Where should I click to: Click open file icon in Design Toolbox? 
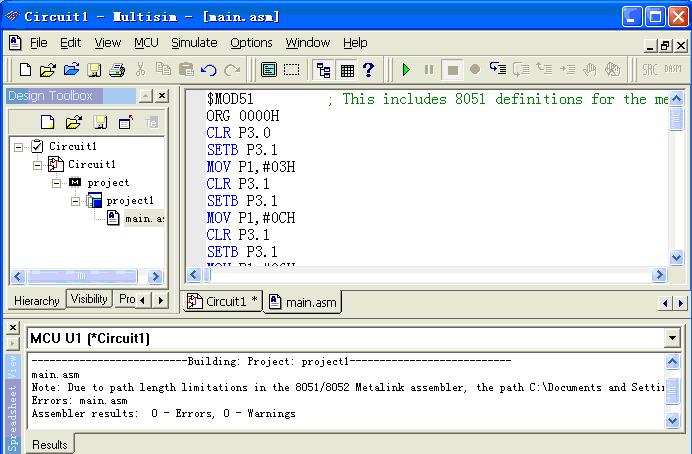pyautogui.click(x=73, y=122)
